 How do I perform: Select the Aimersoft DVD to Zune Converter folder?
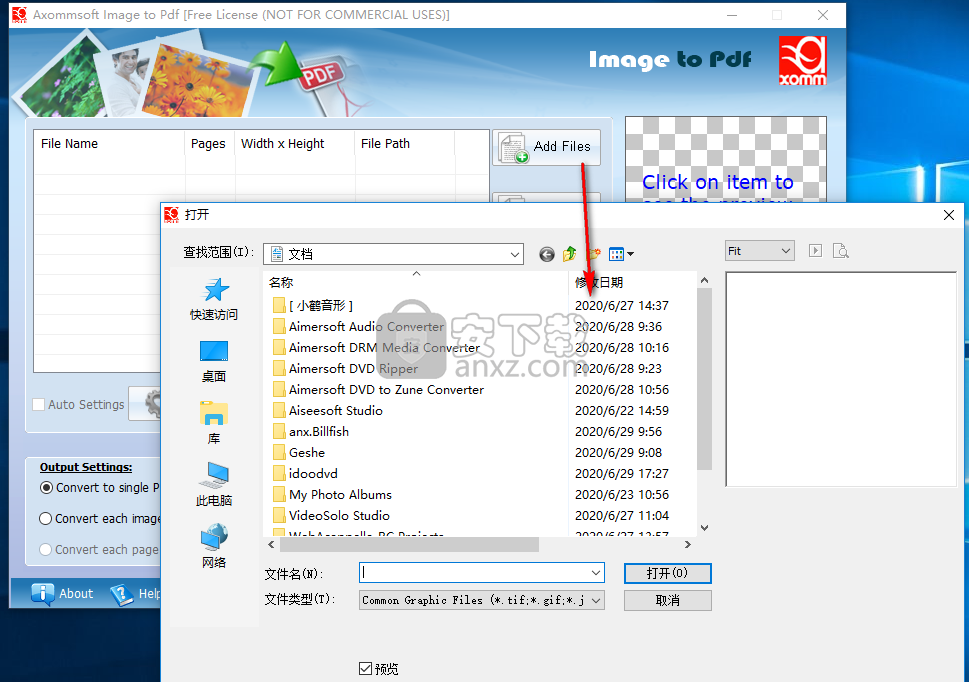tap(379, 389)
